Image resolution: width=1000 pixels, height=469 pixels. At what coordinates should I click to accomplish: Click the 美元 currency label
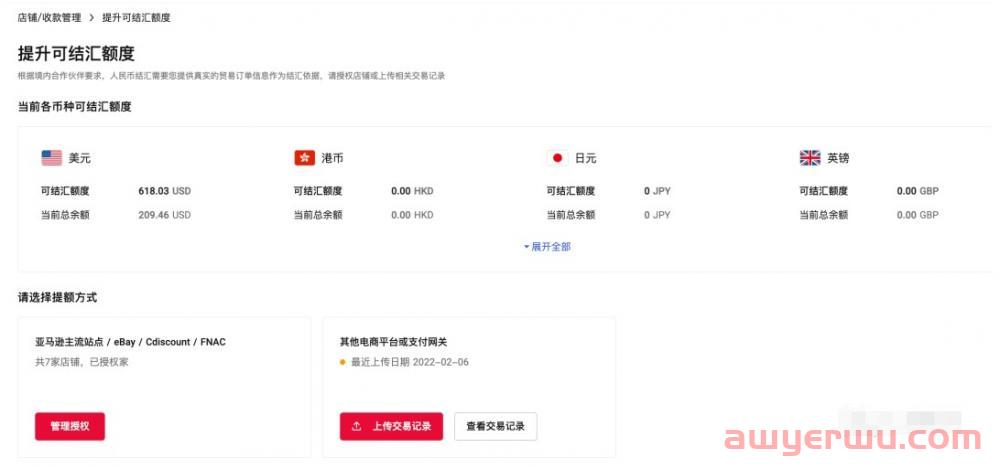pyautogui.click(x=80, y=158)
